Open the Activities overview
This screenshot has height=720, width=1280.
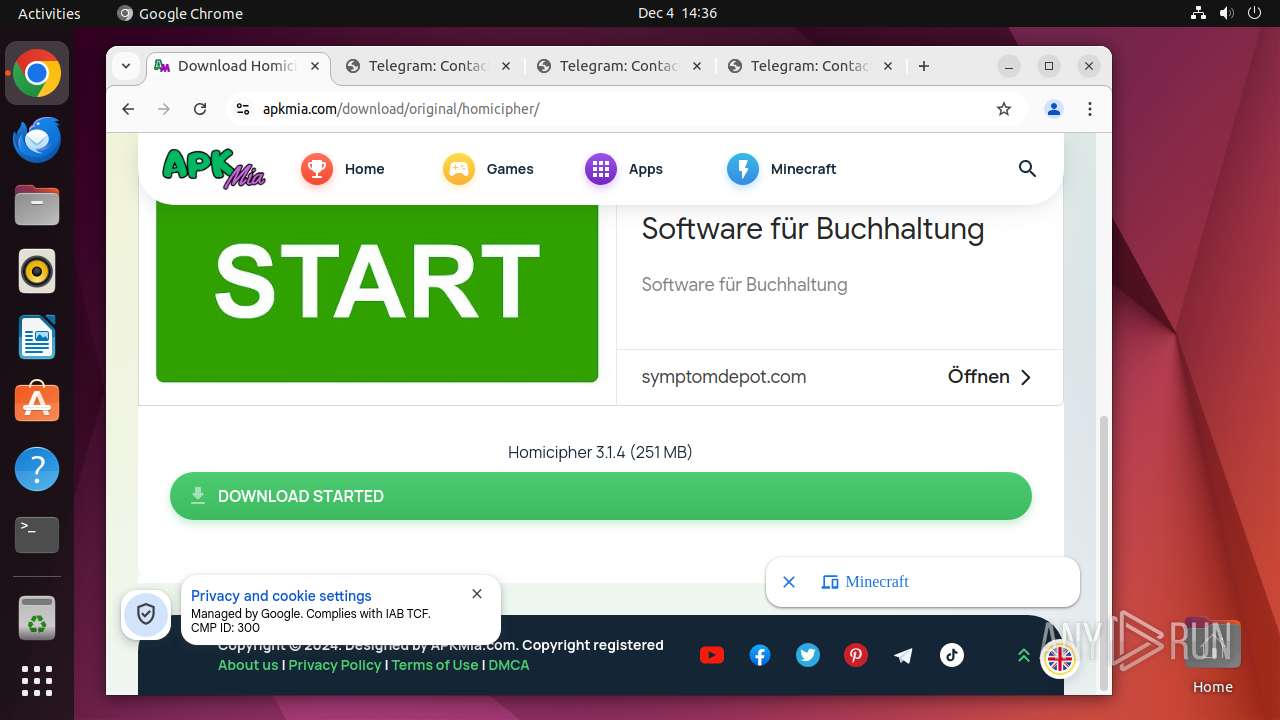[x=49, y=13]
